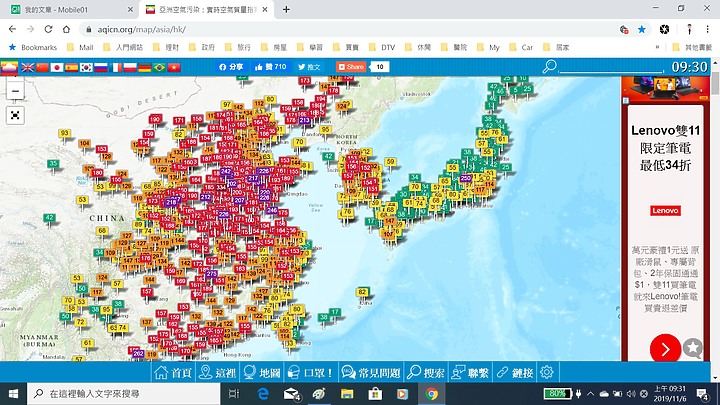Click the green 35 station marker

click(x=53, y=163)
